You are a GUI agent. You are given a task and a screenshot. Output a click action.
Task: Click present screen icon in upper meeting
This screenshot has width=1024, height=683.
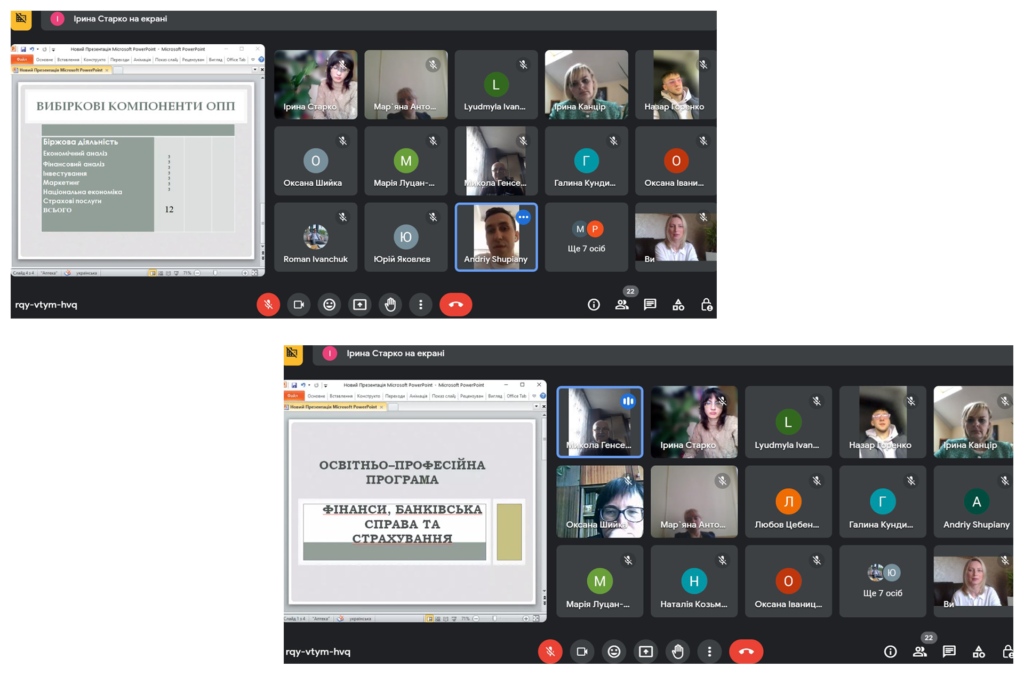pyautogui.click(x=360, y=304)
